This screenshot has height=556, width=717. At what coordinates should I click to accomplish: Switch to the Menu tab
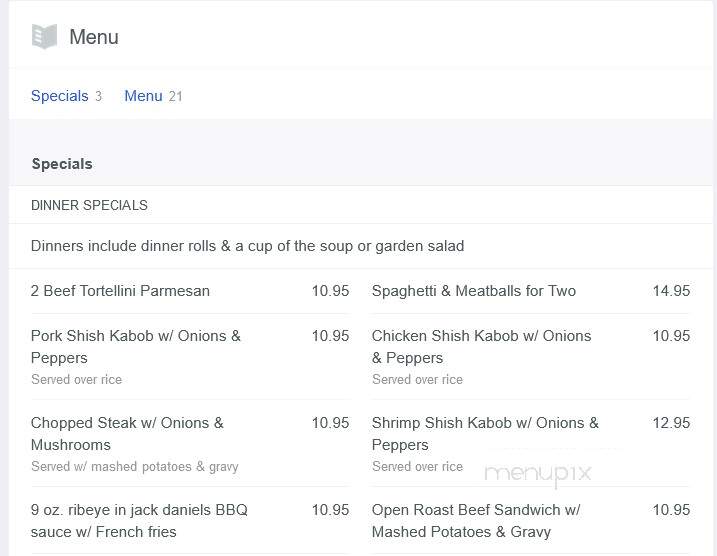click(x=143, y=96)
